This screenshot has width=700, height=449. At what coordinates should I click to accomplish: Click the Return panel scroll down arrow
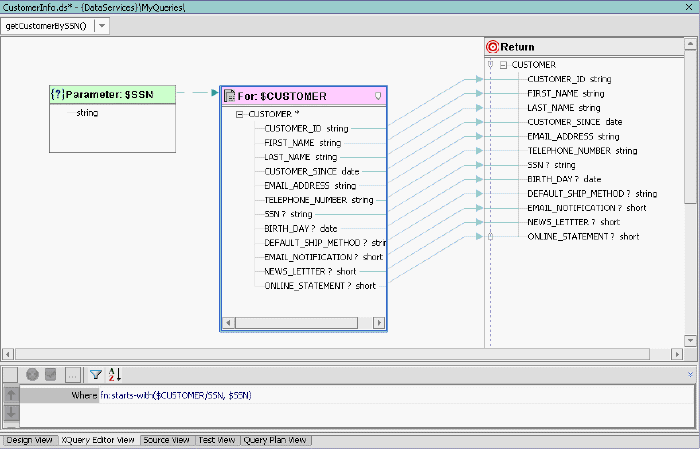(690, 341)
